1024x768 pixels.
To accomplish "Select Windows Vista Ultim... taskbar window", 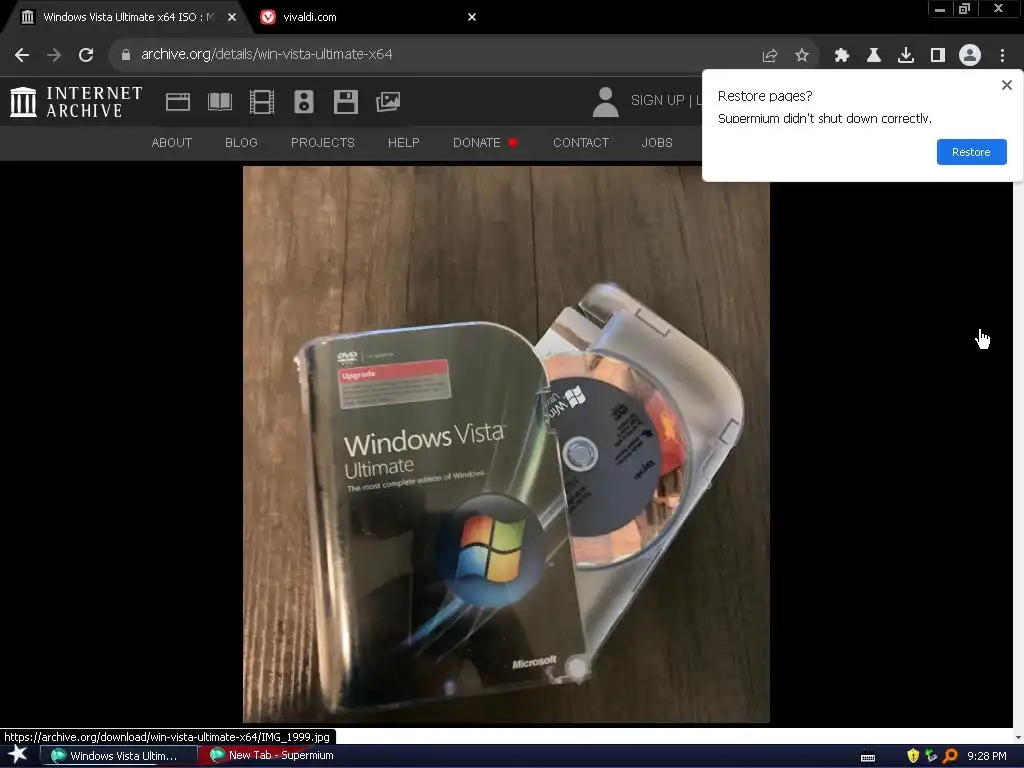I will (119, 756).
